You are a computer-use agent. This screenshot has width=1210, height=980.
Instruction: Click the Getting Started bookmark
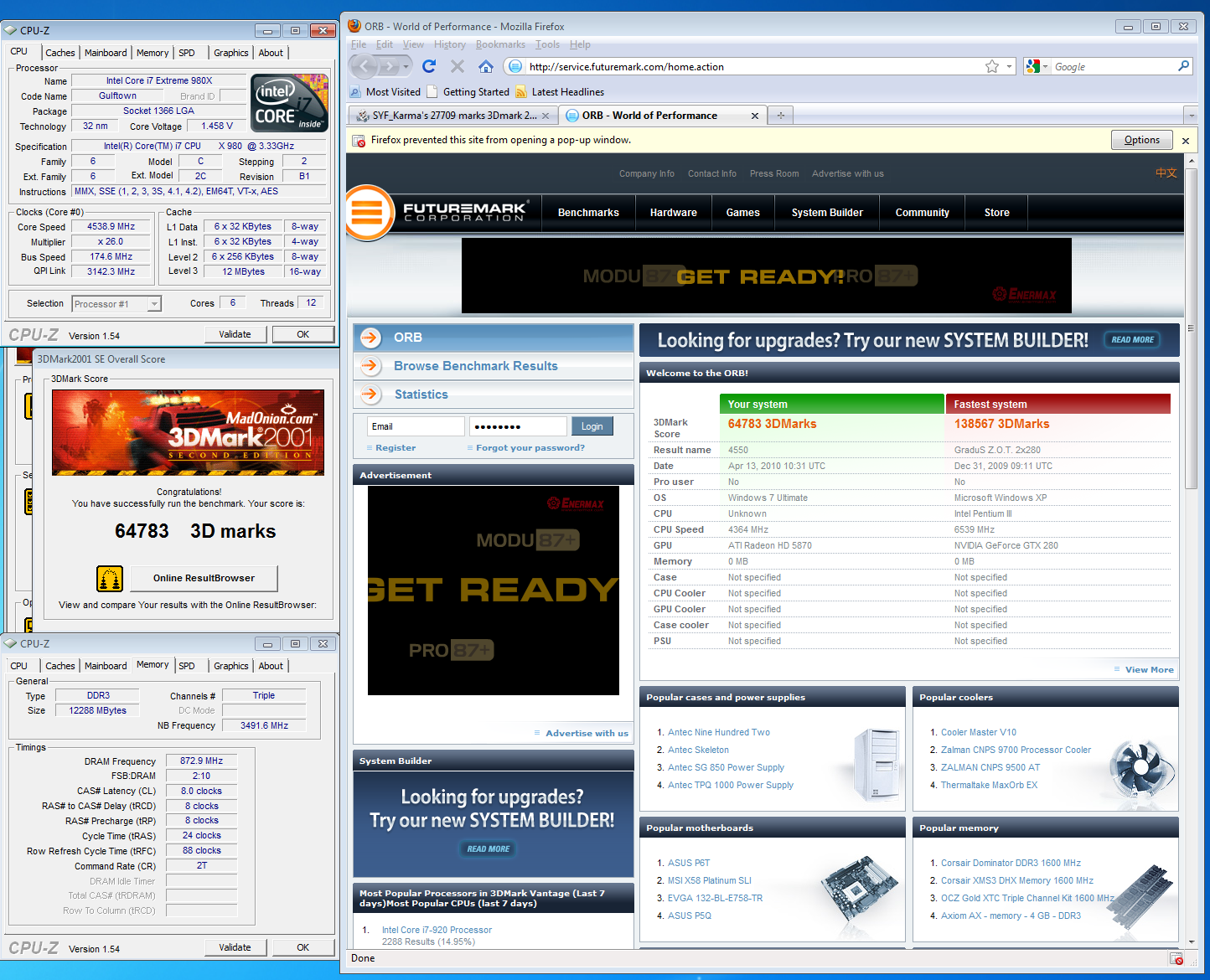468,92
